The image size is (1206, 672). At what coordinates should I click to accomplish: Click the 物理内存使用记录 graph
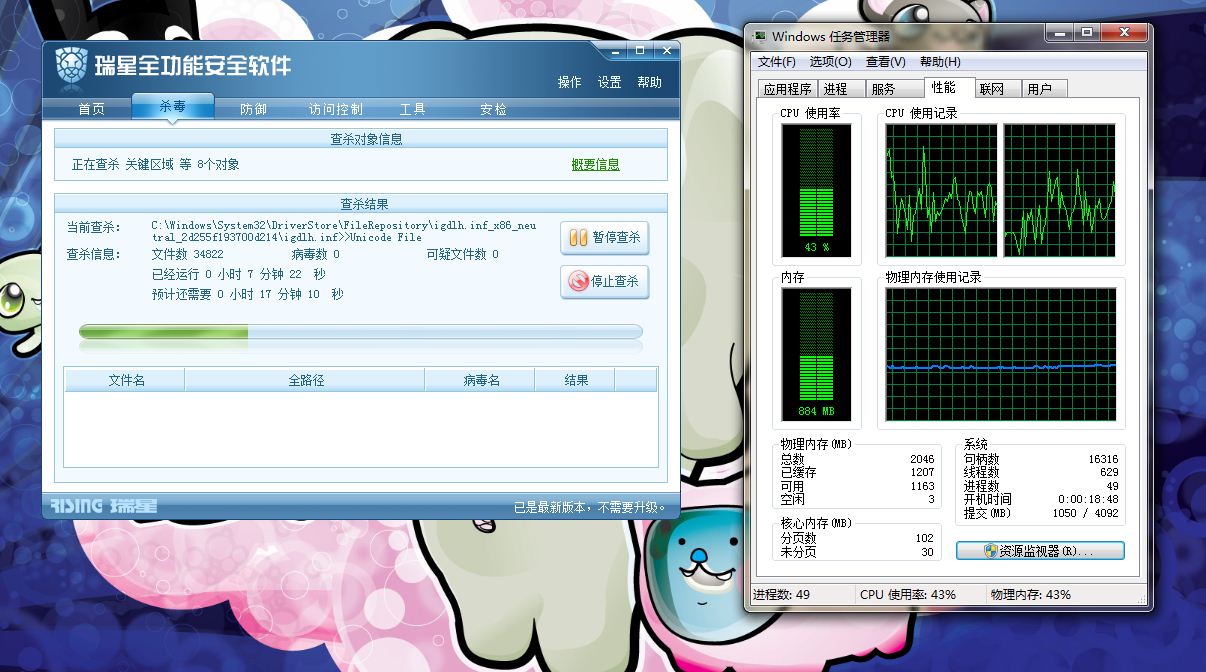click(1001, 355)
